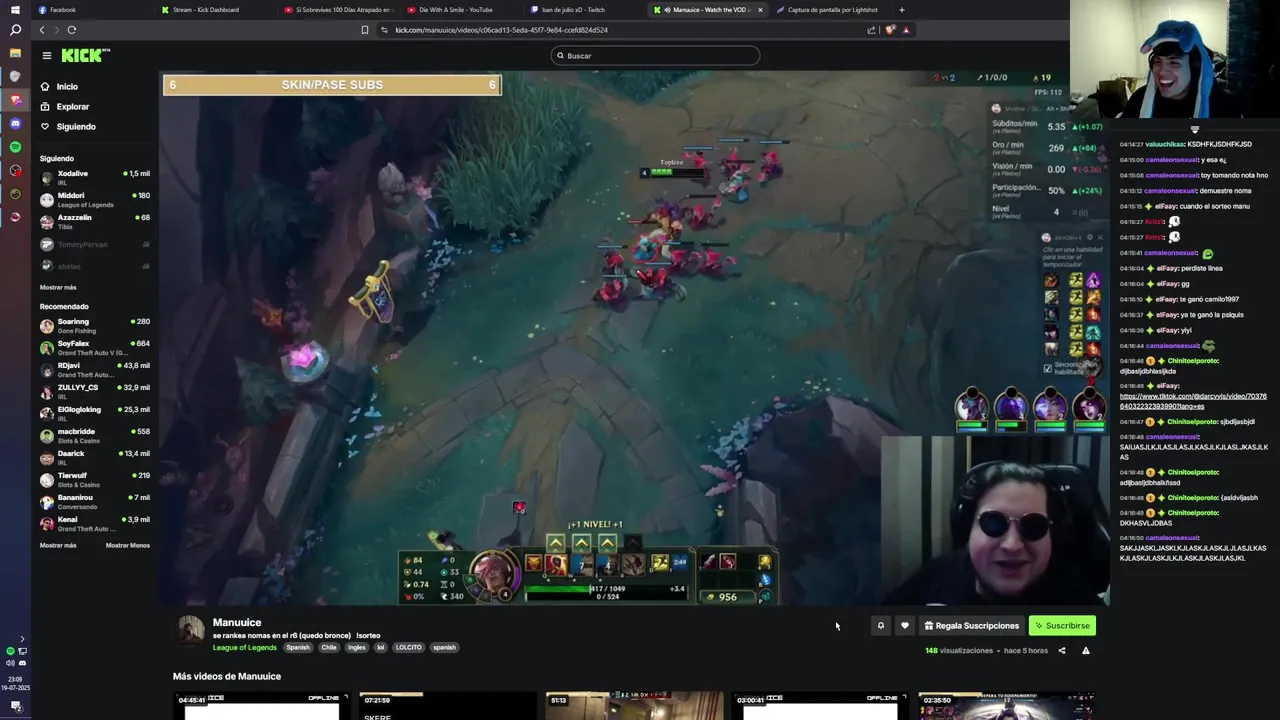Select the Chile tag
1280x720 pixels.
coord(329,648)
